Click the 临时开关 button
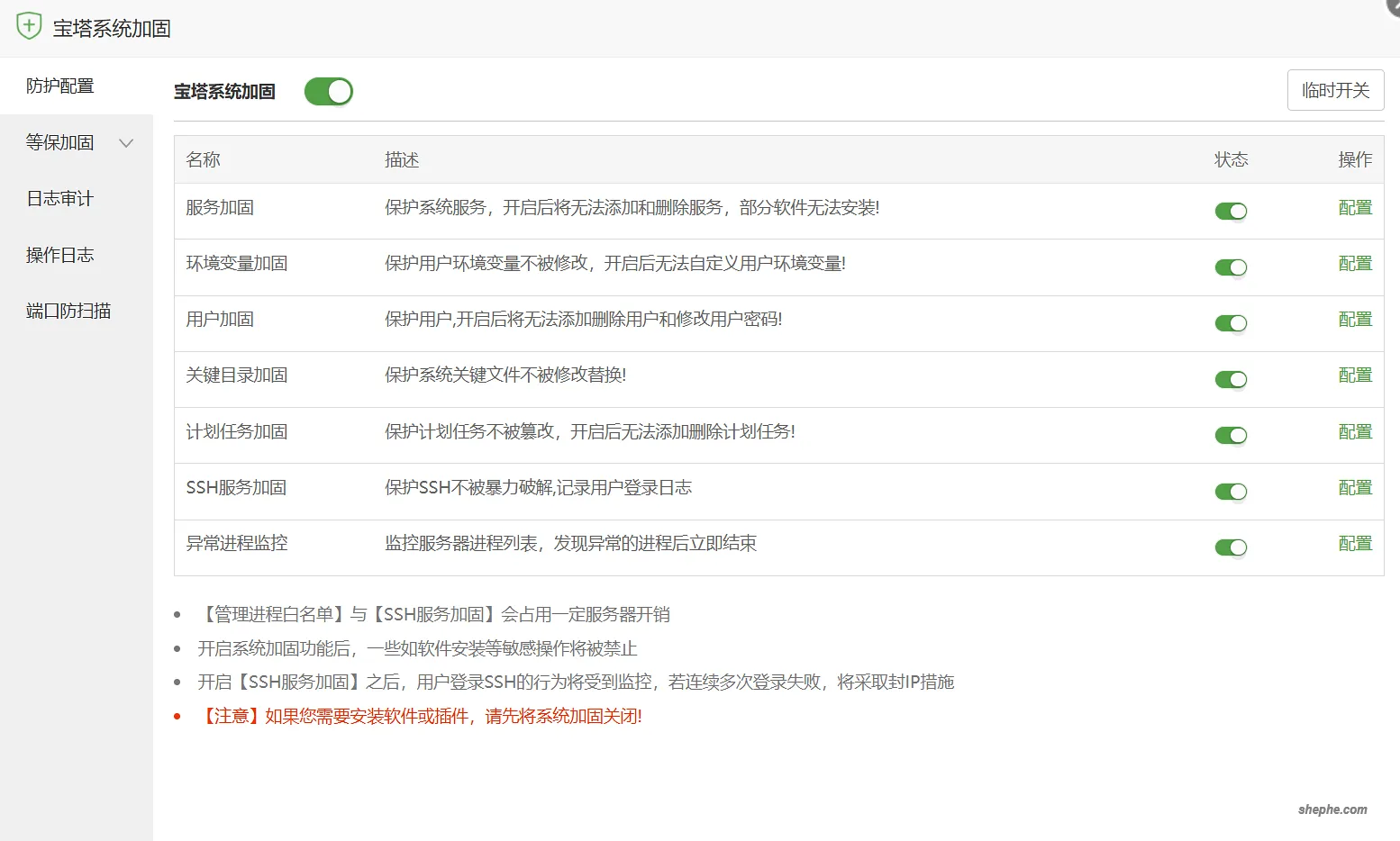 [1335, 90]
